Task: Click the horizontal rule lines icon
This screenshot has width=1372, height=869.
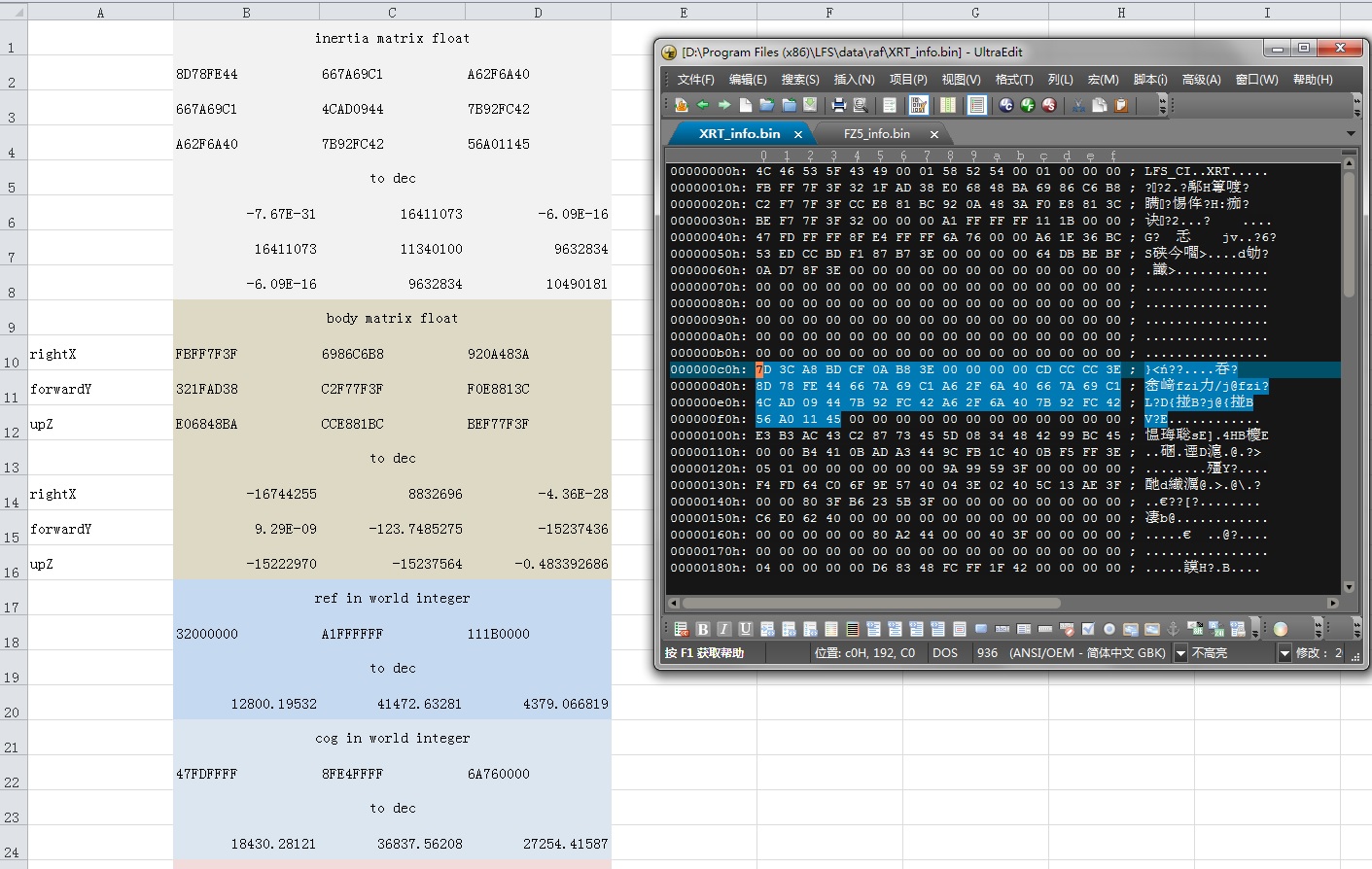Action: point(853,629)
